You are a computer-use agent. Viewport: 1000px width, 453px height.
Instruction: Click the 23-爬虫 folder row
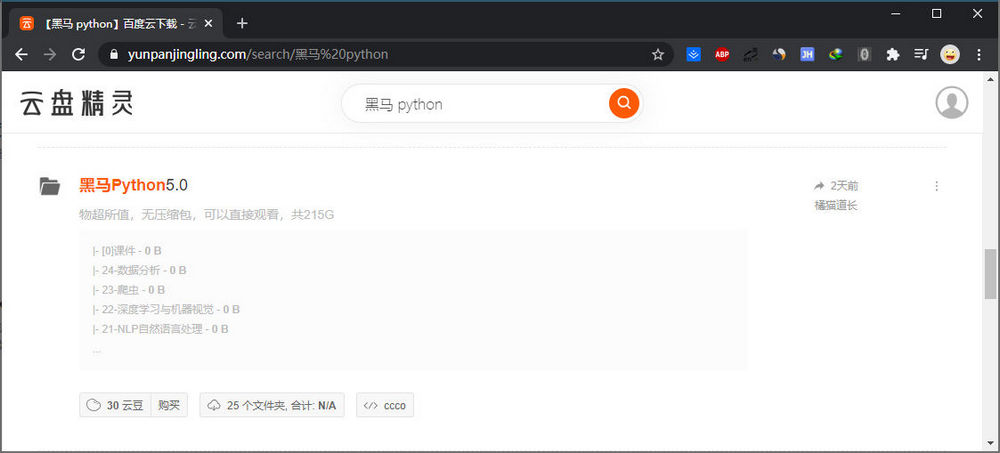pyautogui.click(x=129, y=290)
